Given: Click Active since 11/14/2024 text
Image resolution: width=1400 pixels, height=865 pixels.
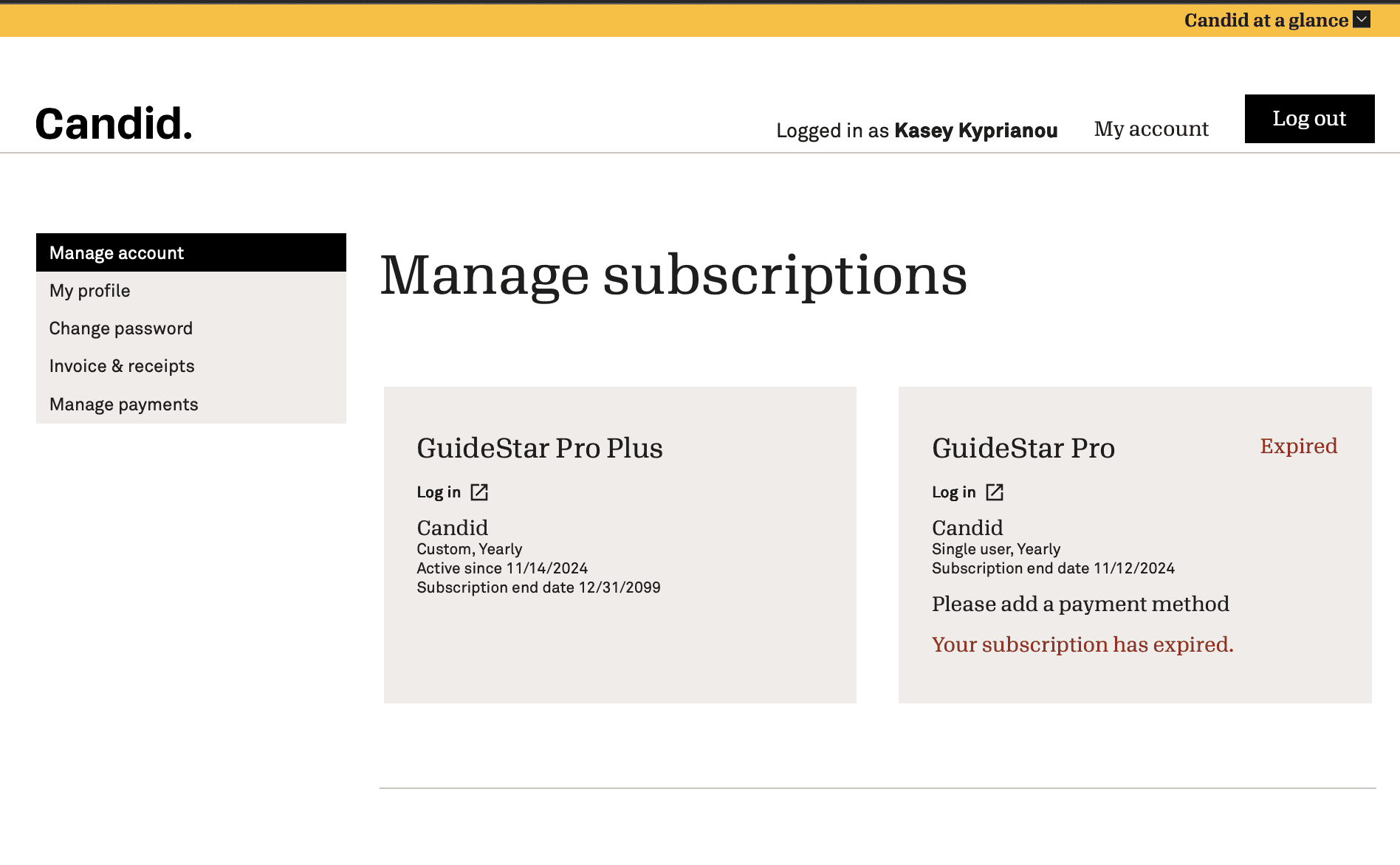Looking at the screenshot, I should coord(502,568).
